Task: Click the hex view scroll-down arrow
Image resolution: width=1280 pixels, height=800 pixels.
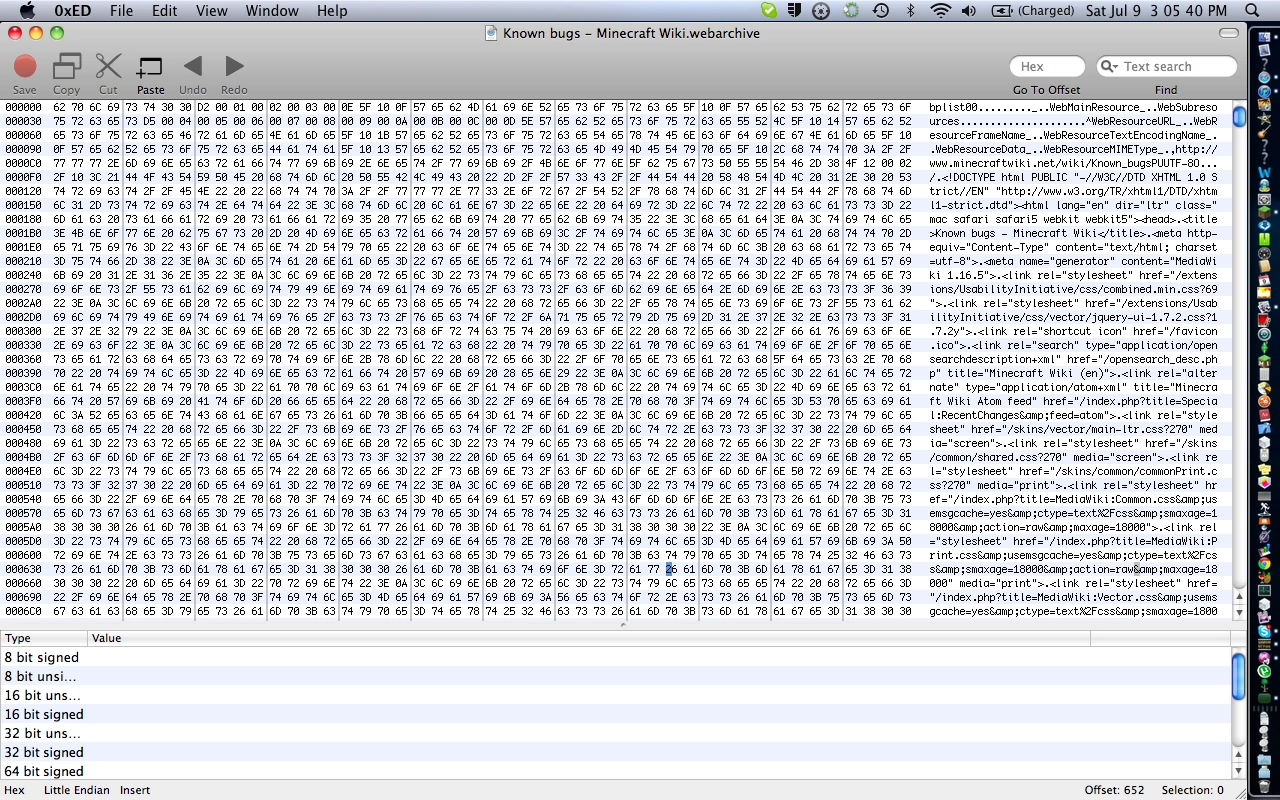Action: coord(1240,611)
